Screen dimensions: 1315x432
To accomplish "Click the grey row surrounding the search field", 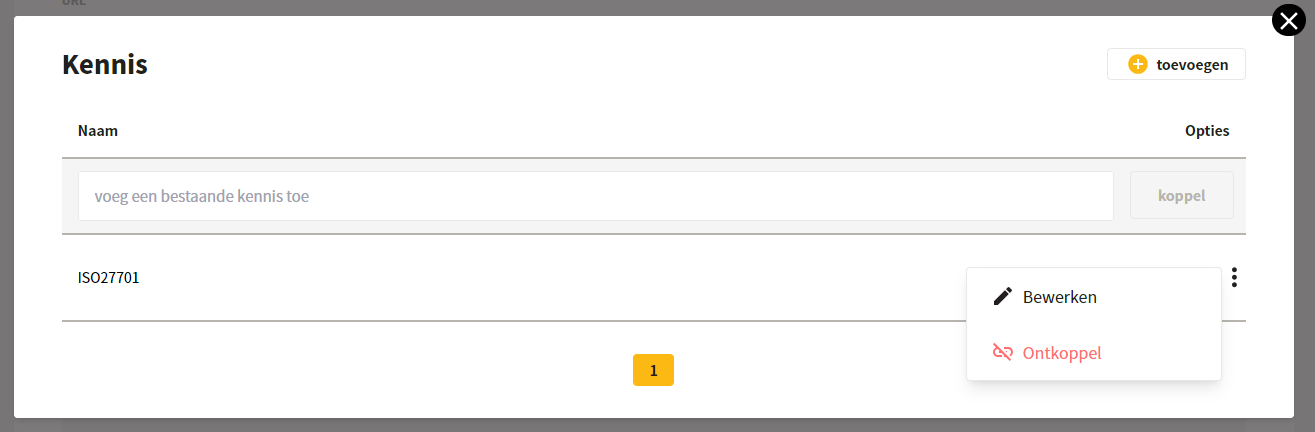I will tap(654, 196).
